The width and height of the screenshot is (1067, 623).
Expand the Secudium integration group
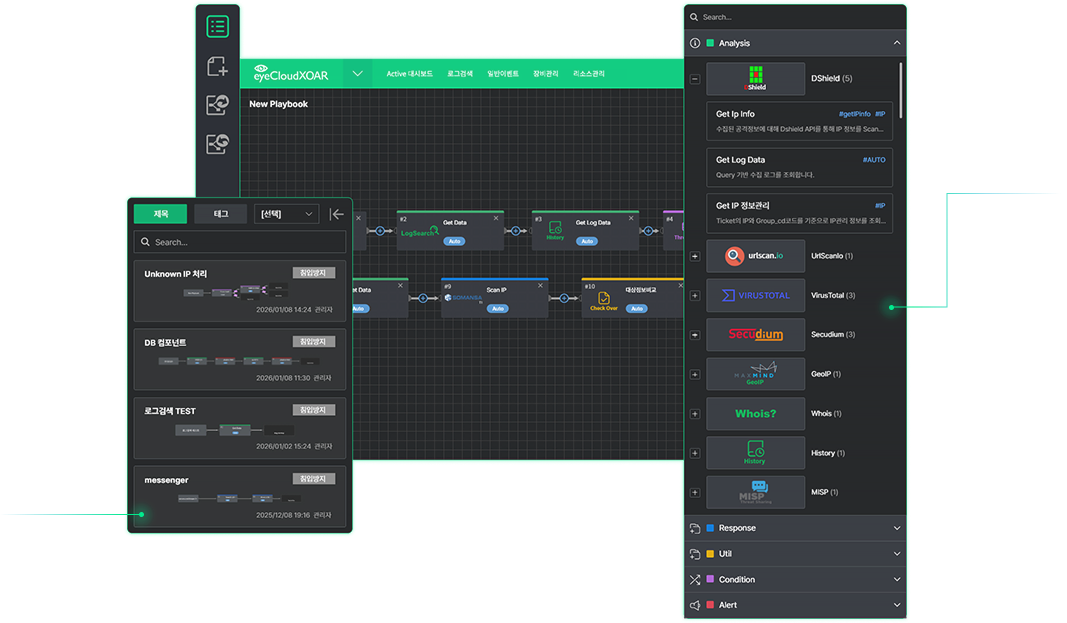(695, 334)
